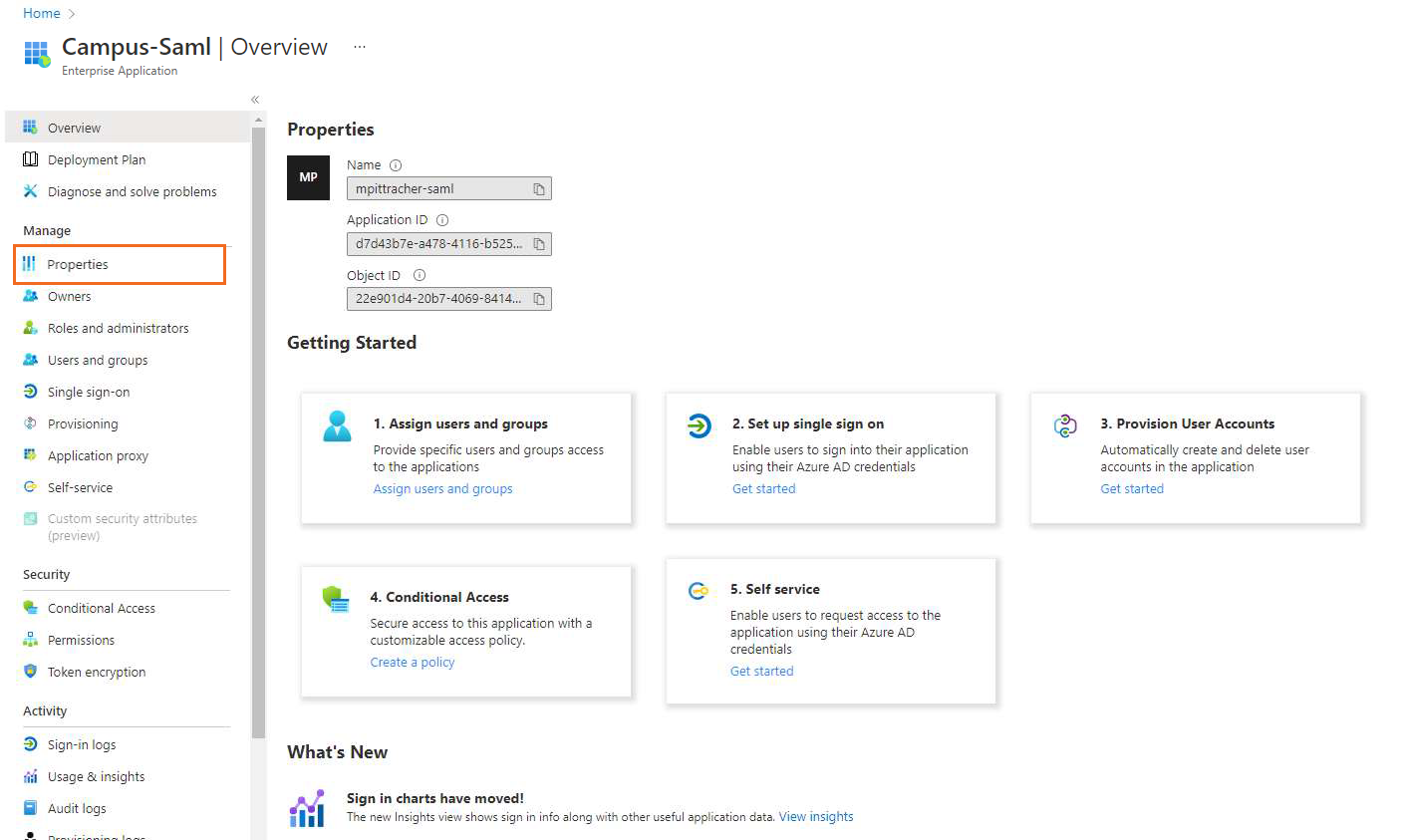Show info tooltip for Name
Viewport: 1404px width, 840px height.
point(396,165)
